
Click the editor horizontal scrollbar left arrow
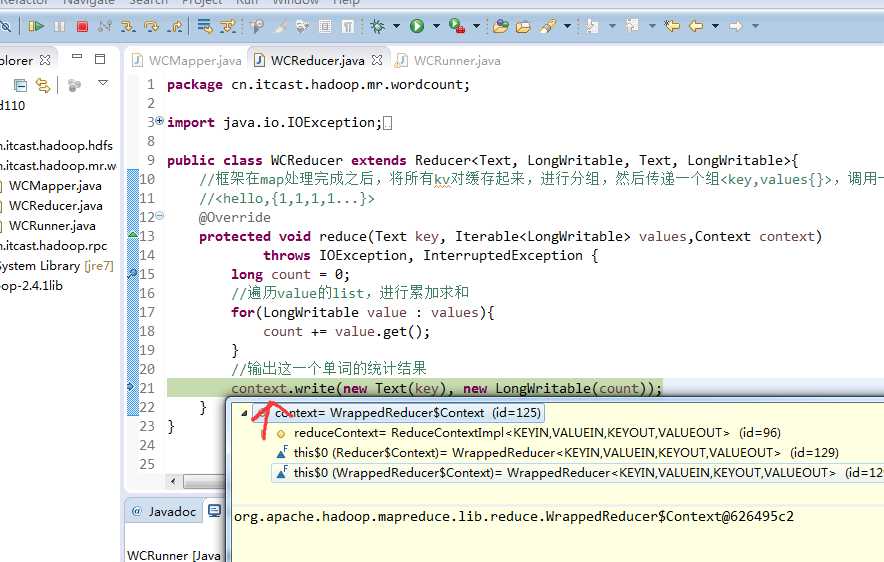[x=173, y=481]
